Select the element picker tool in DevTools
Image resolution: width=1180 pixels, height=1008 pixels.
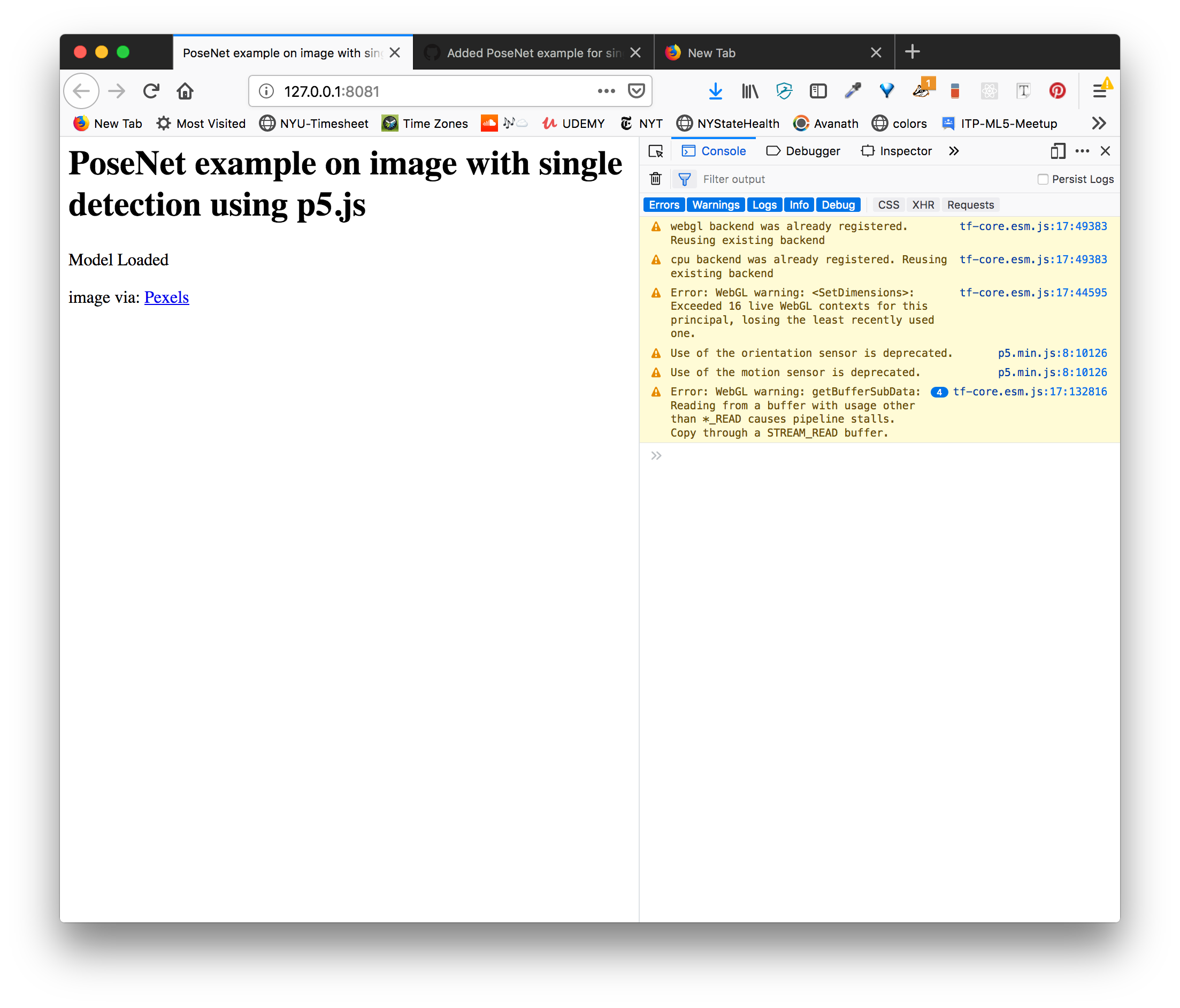click(656, 151)
